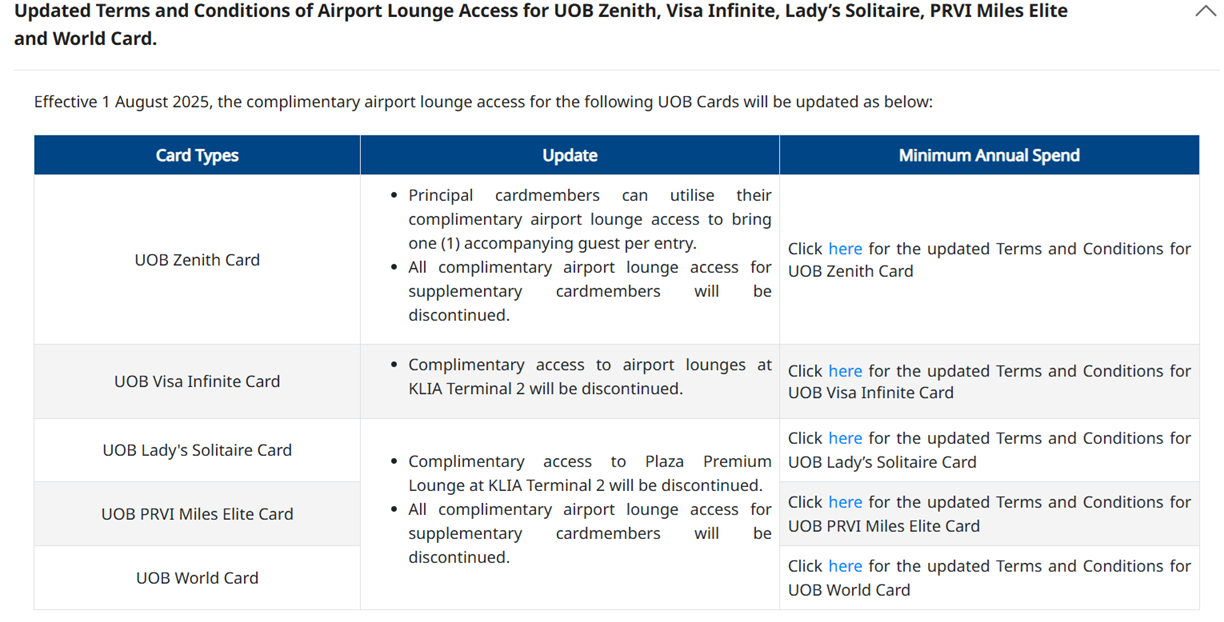1224x622 pixels.
Task: Click the Update column header
Action: 570,155
